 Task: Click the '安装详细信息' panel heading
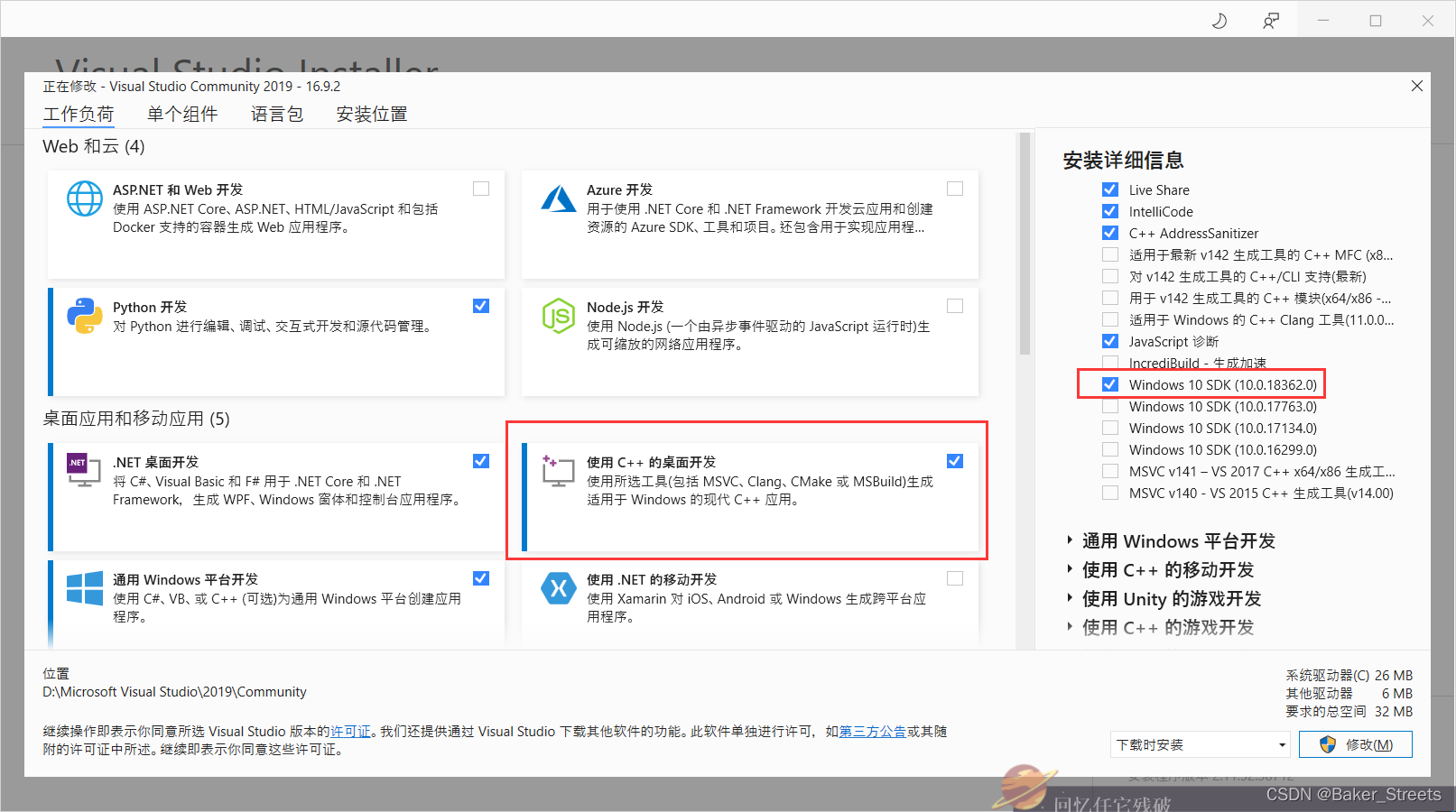(1123, 161)
